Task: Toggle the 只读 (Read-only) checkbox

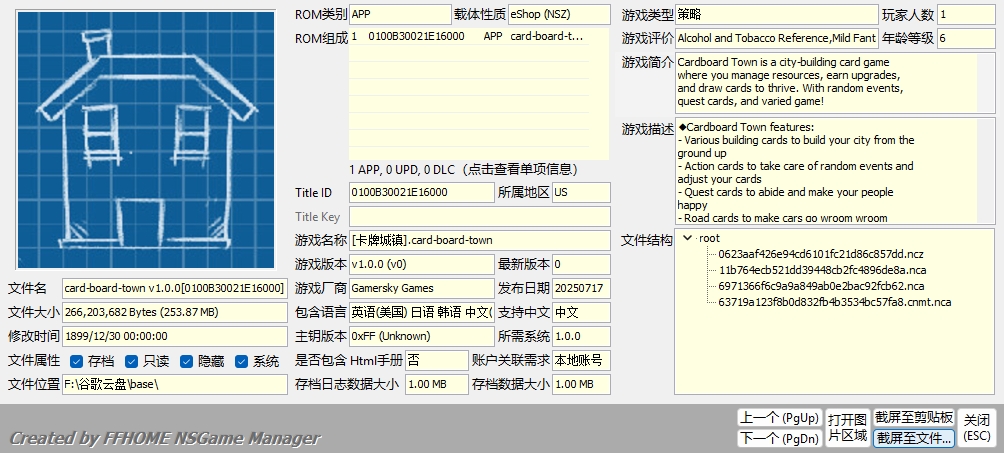Action: coord(132,361)
